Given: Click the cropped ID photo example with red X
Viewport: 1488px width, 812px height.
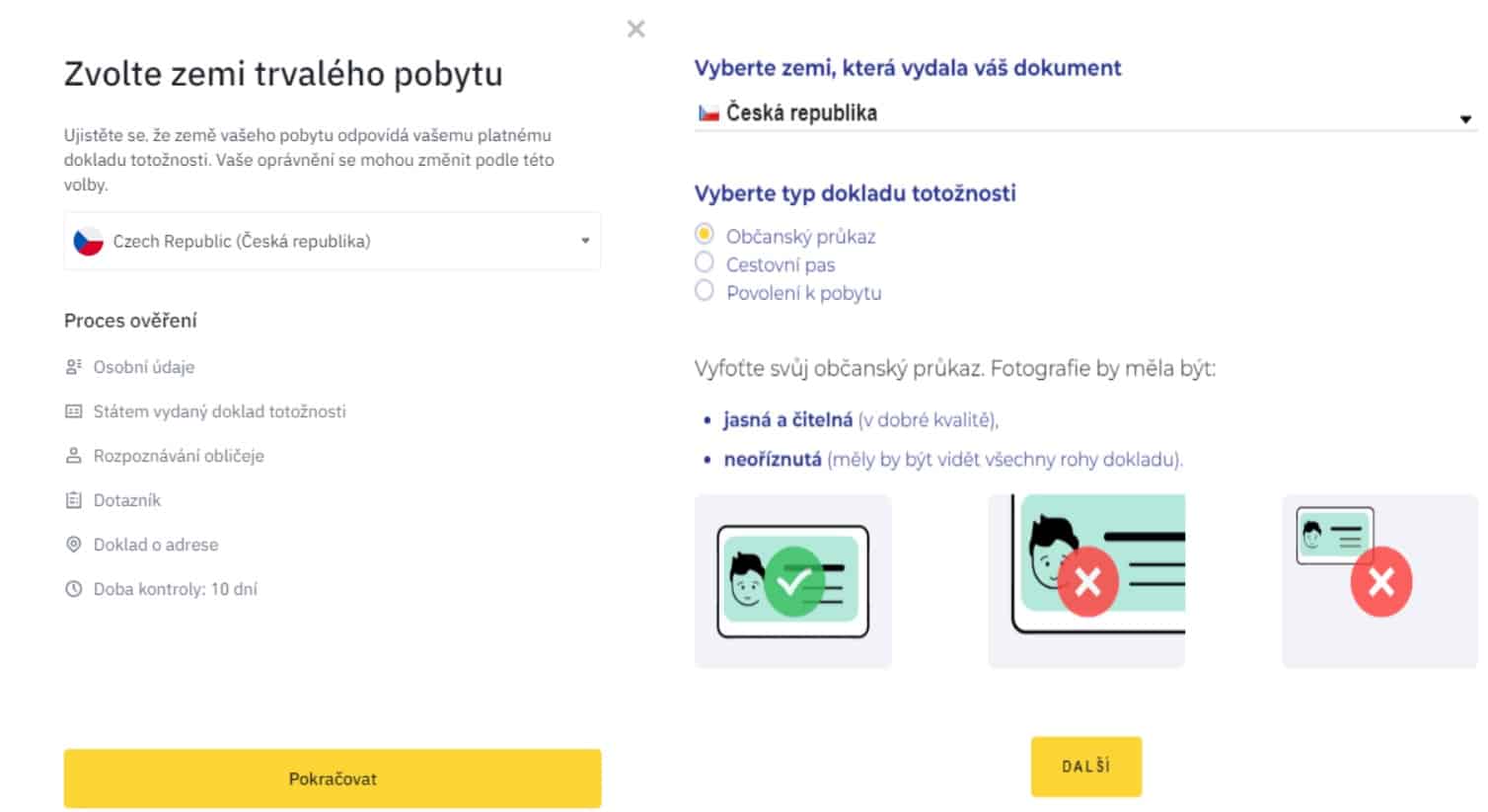Looking at the screenshot, I should 1085,581.
